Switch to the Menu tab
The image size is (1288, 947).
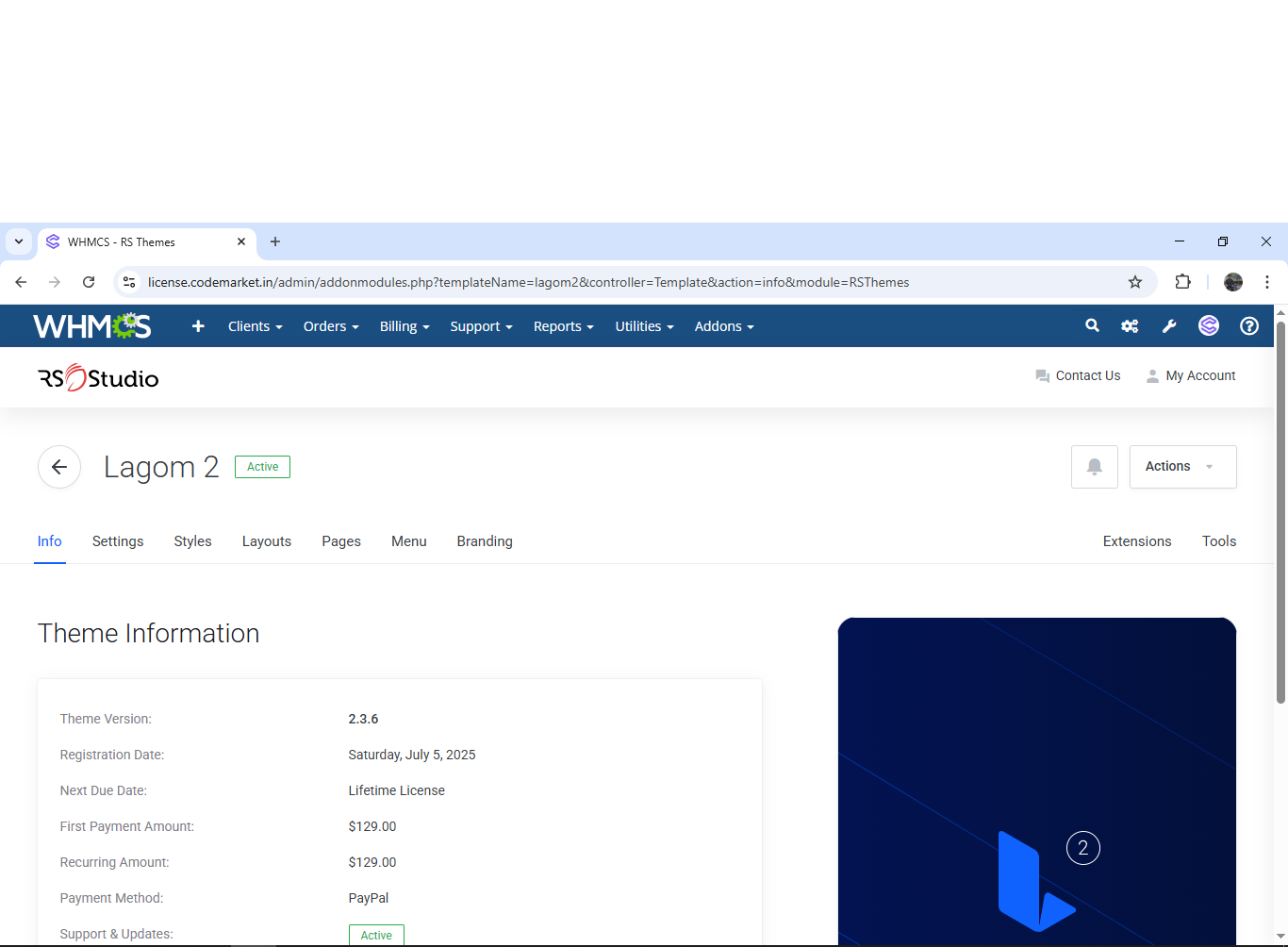coord(409,541)
